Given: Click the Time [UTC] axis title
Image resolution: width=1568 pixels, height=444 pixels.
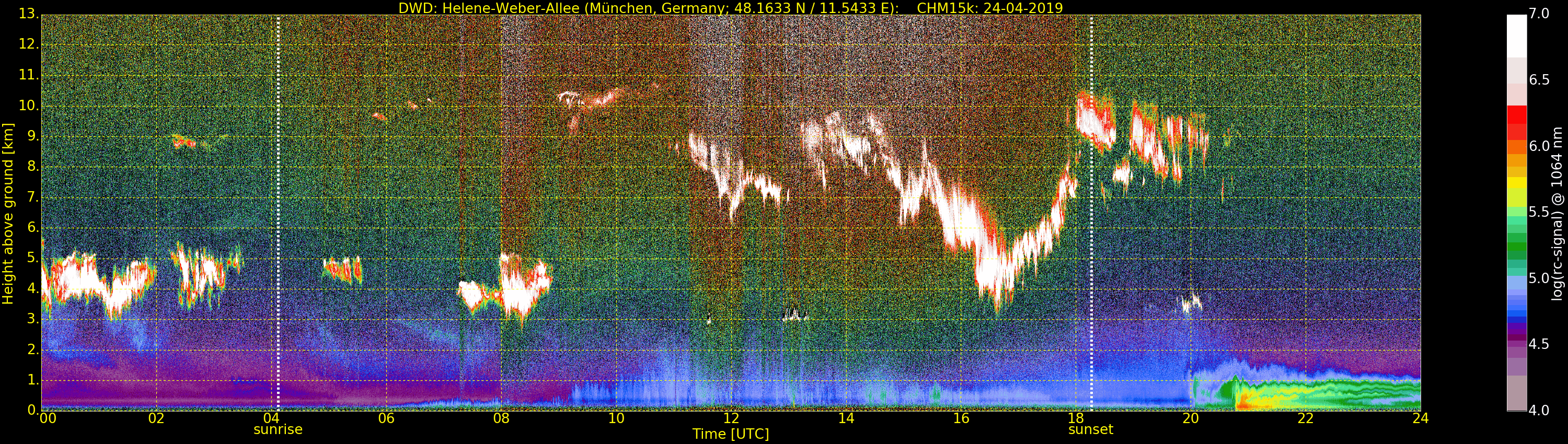Looking at the screenshot, I should tap(731, 434).
